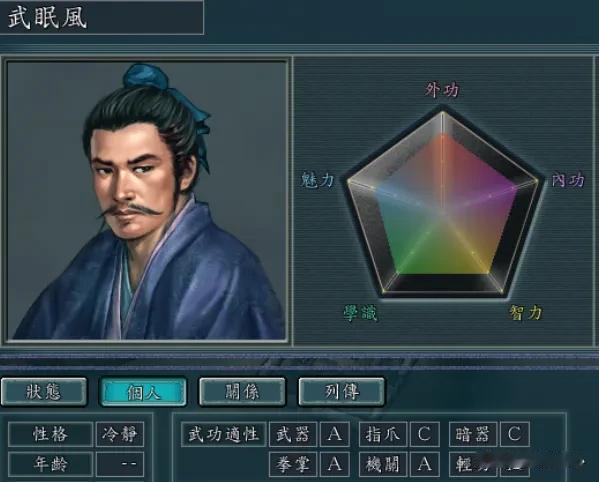Screen dimensions: 599x482
Task: Click the 智力 attribute label
Action: [526, 312]
